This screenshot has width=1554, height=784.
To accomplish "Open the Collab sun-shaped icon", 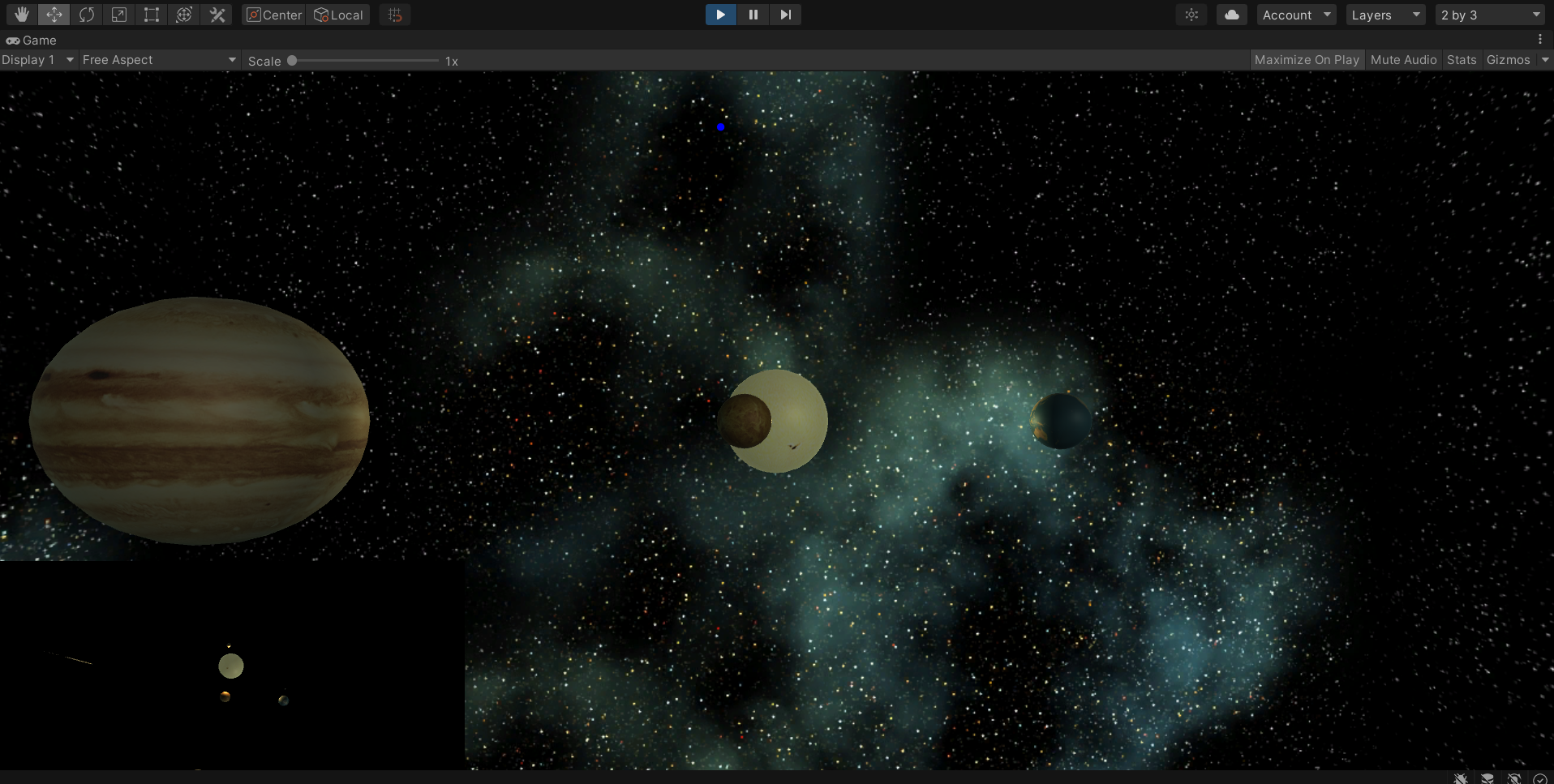I will pyautogui.click(x=1191, y=15).
